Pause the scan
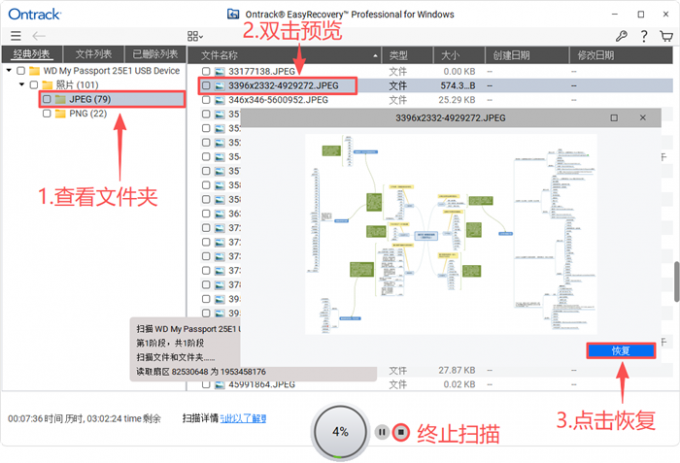This screenshot has height=463, width=680. [x=382, y=432]
